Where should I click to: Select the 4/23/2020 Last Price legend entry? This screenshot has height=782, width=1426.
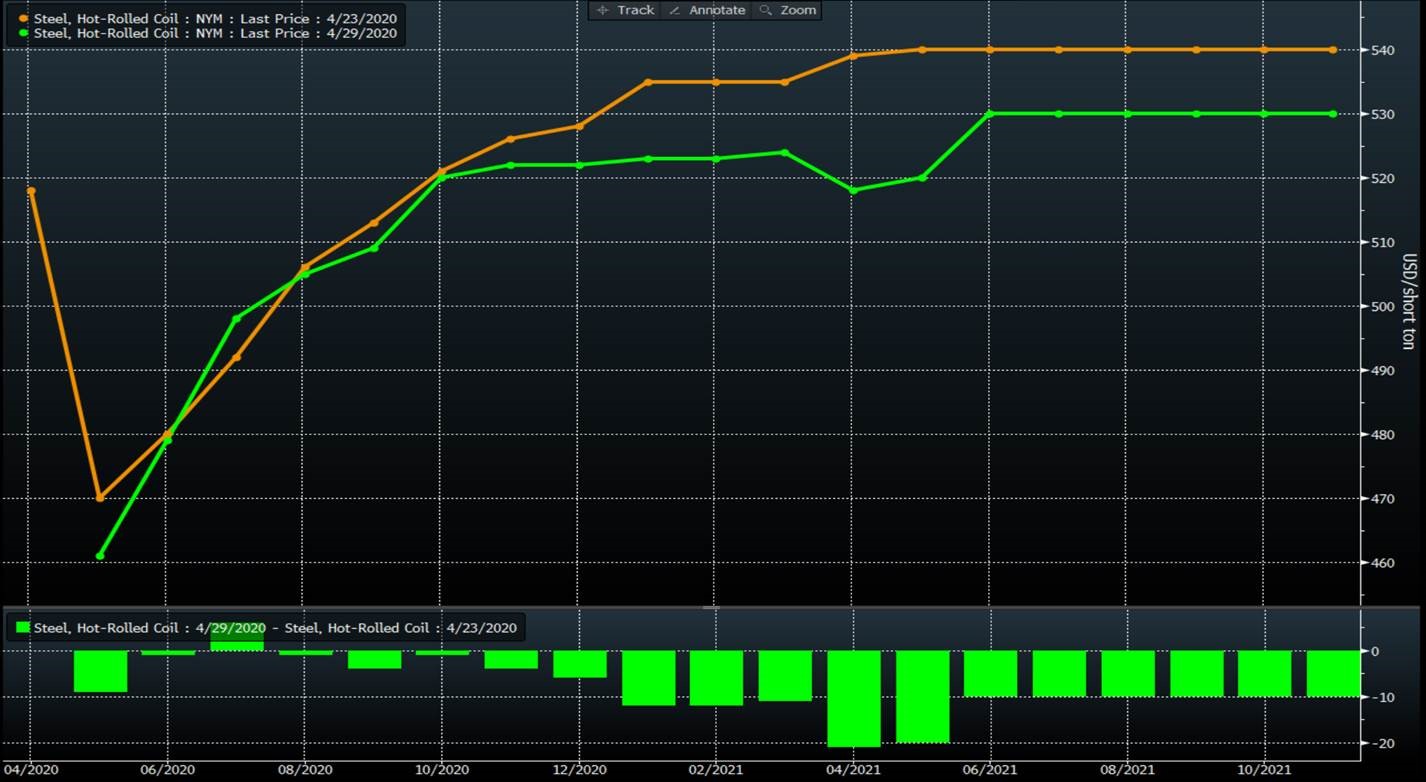[x=215, y=18]
